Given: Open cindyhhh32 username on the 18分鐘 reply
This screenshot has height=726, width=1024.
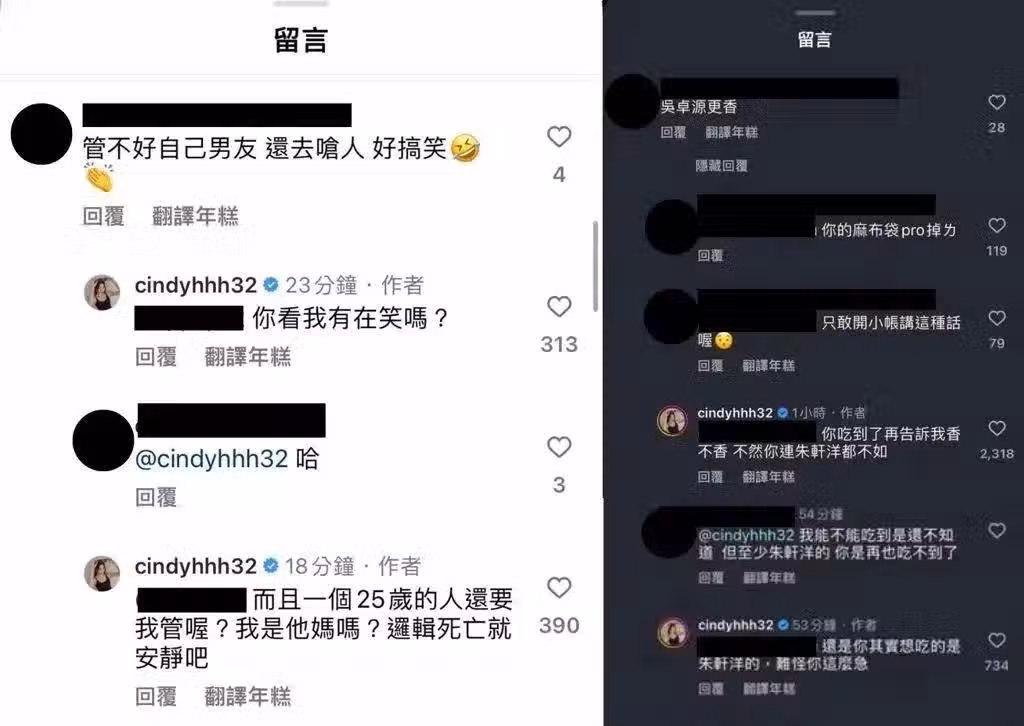Looking at the screenshot, I should [x=195, y=566].
